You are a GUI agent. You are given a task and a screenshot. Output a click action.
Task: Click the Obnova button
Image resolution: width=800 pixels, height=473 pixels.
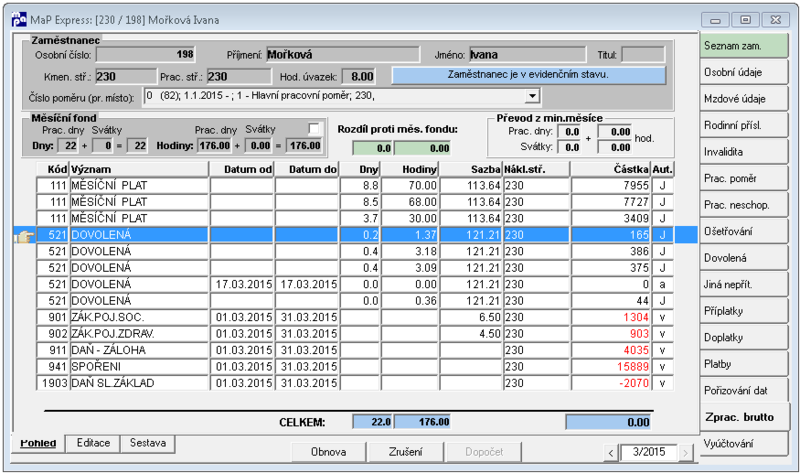point(329,452)
